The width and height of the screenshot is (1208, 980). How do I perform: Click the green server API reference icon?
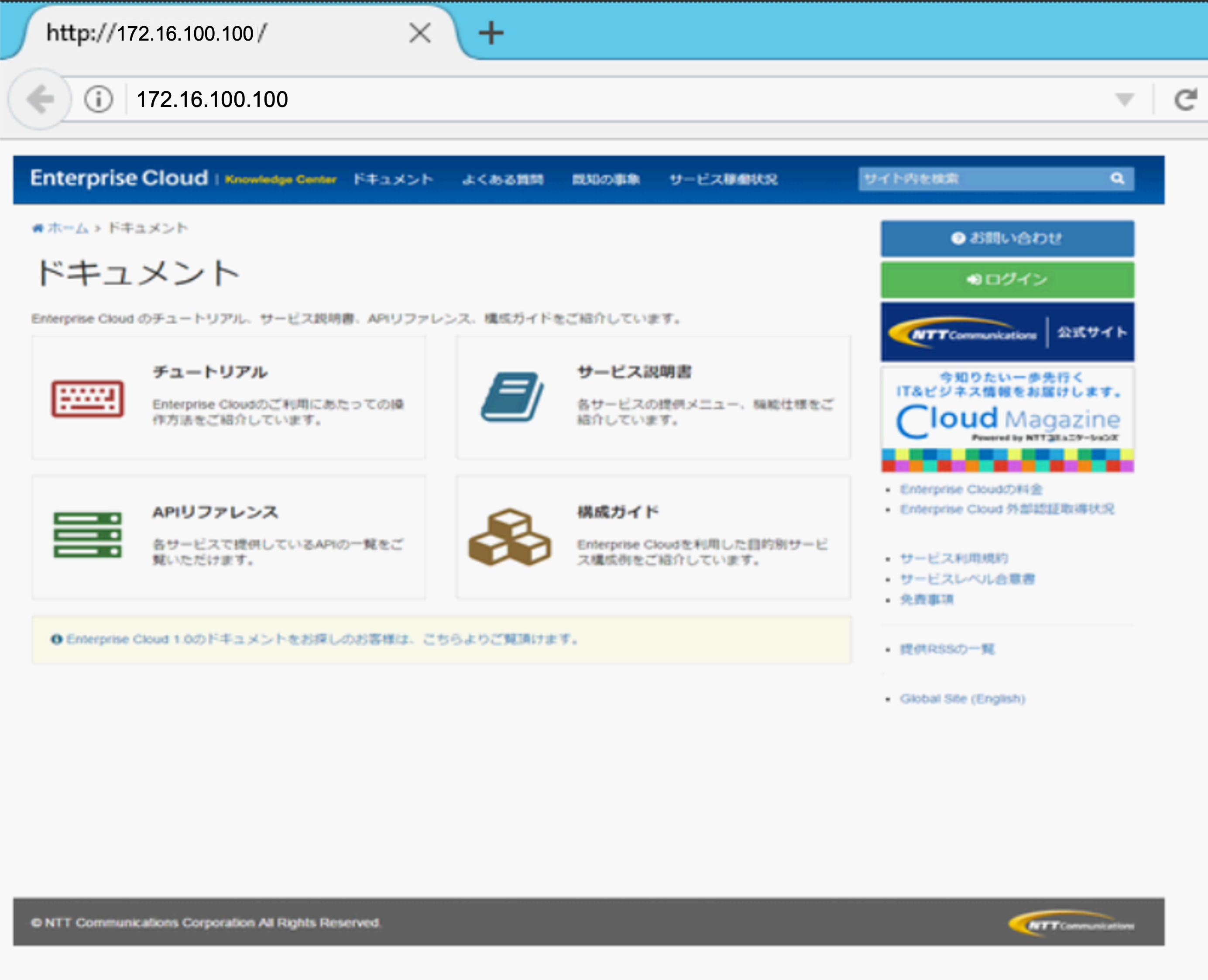[87, 534]
